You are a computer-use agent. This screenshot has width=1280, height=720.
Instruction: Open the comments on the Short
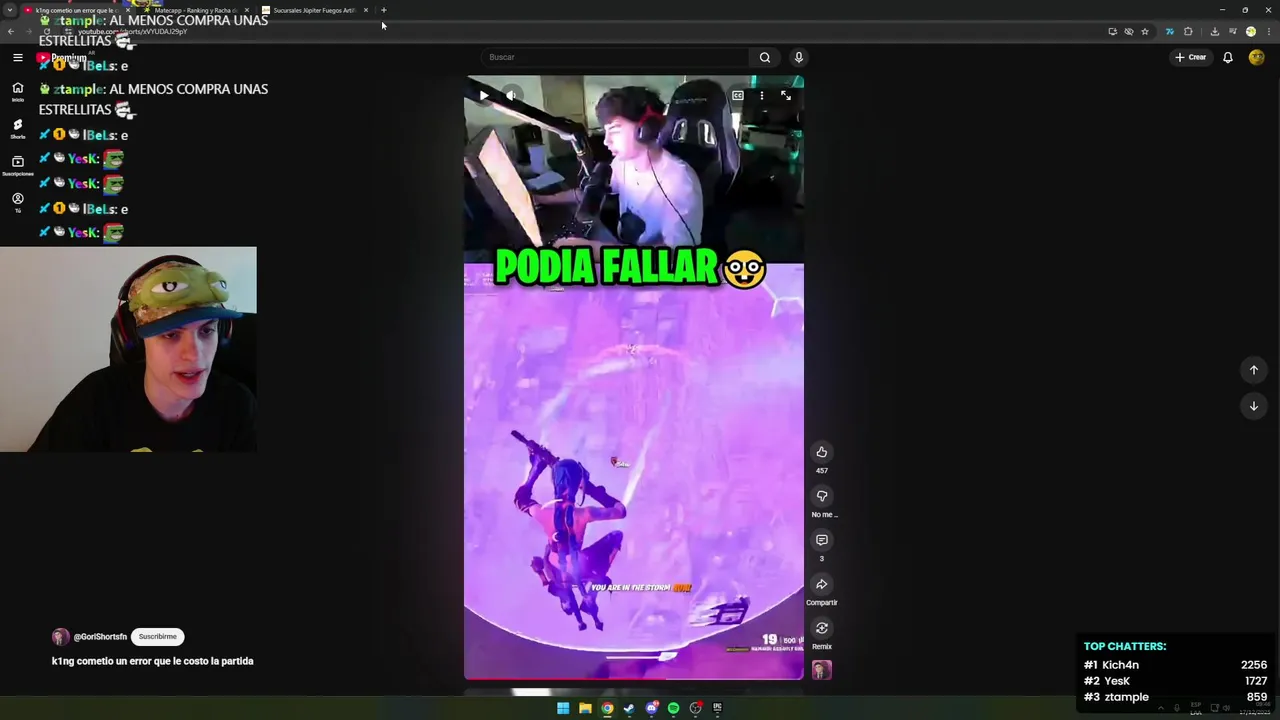tap(822, 540)
